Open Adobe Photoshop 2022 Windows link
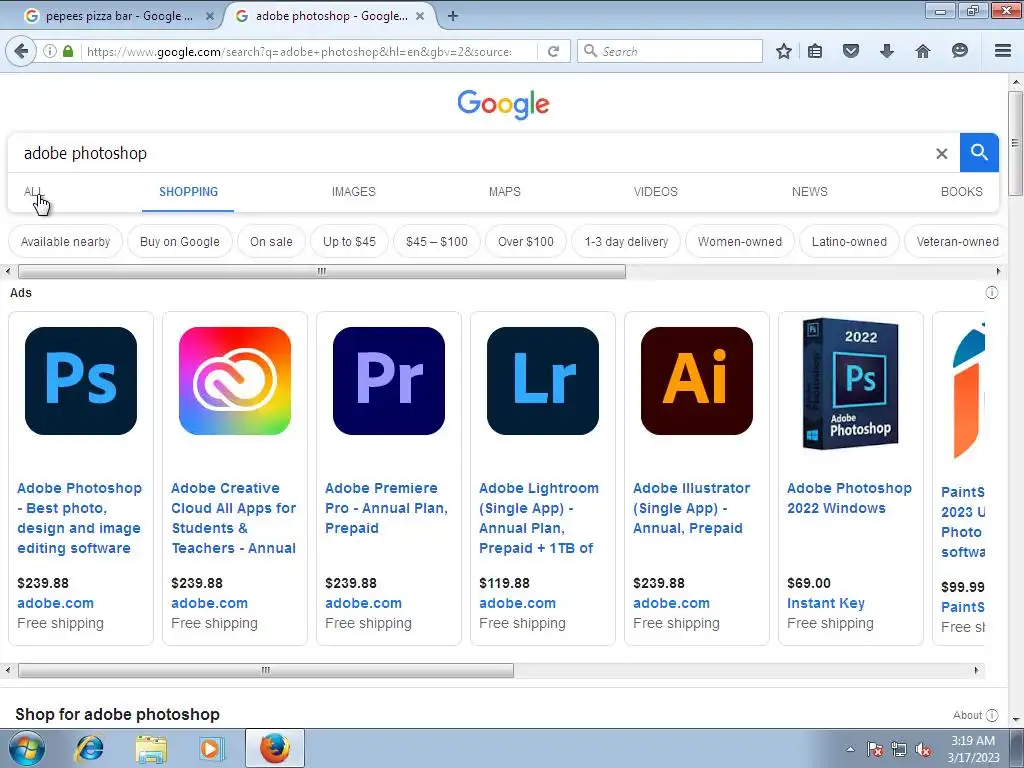 (x=849, y=498)
